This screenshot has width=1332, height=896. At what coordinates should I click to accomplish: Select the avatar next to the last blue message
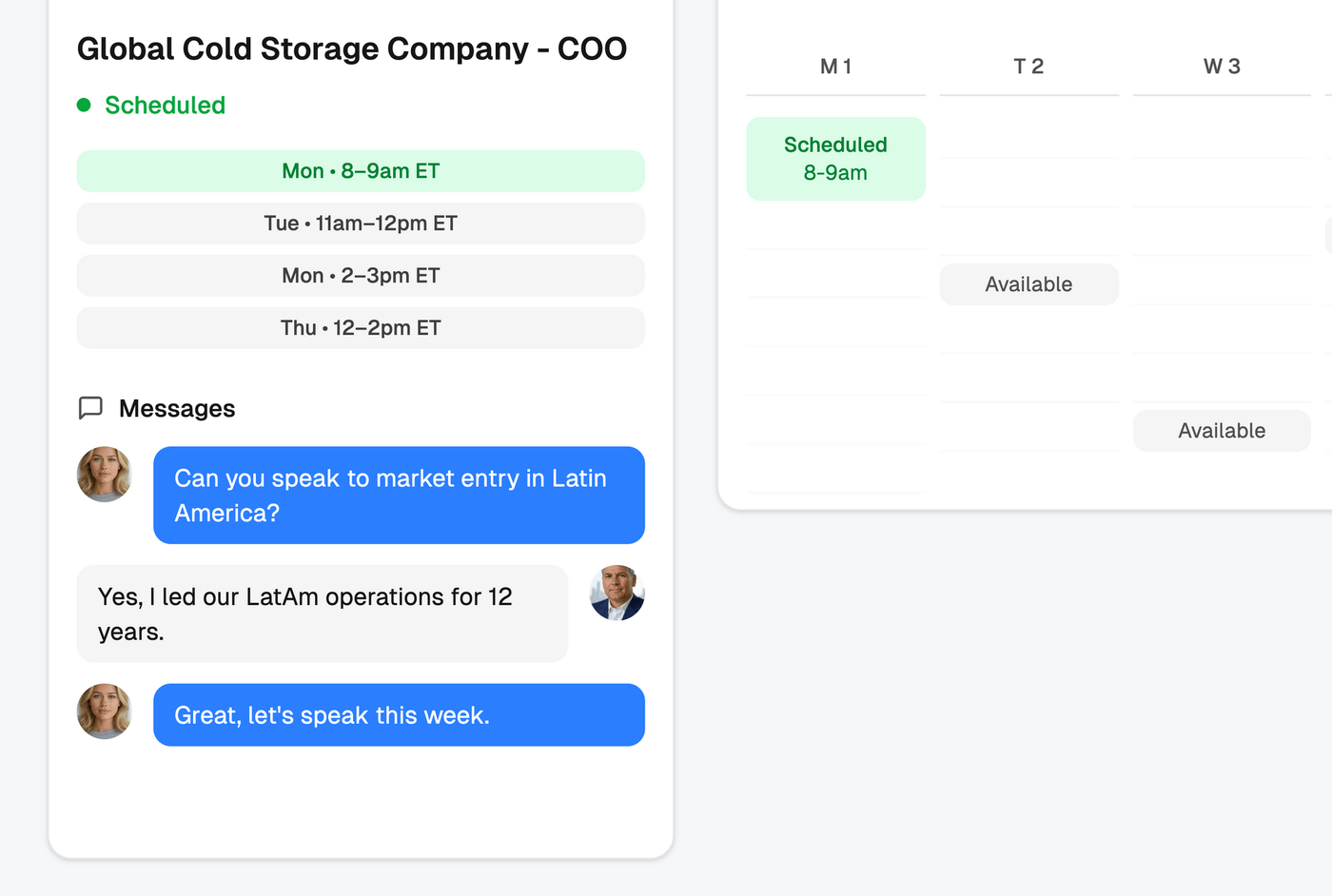point(105,711)
